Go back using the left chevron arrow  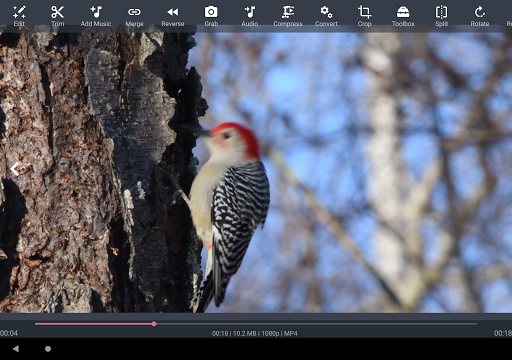(x=15, y=169)
